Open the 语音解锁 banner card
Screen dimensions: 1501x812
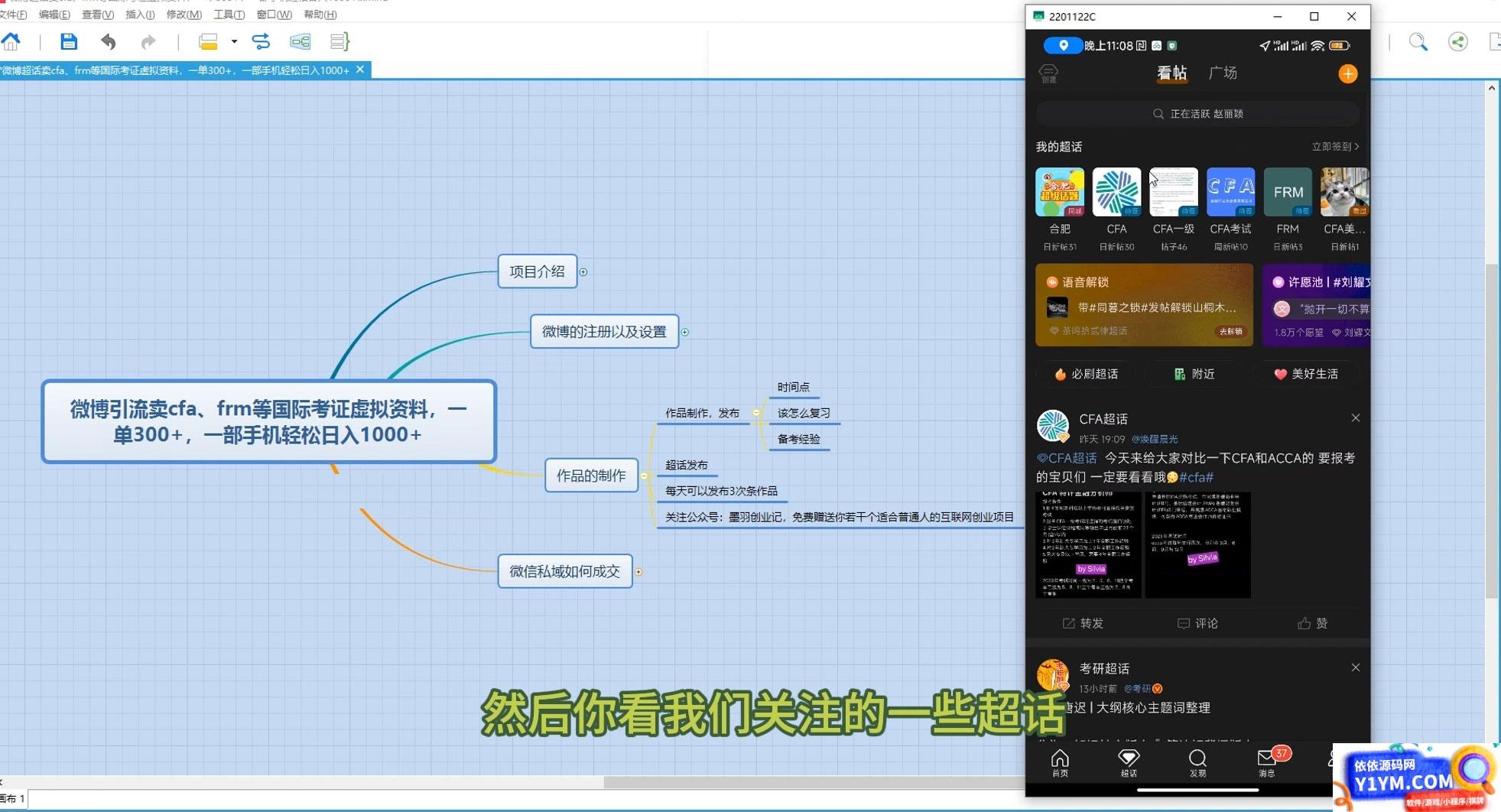1144,305
